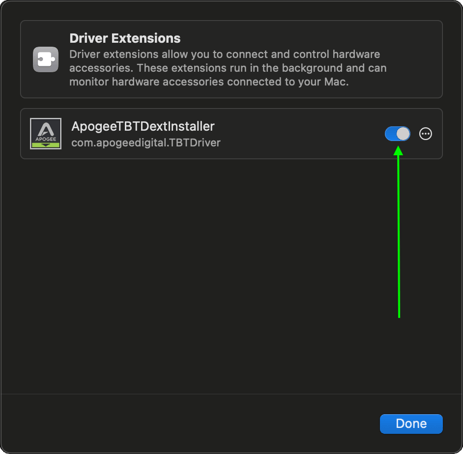This screenshot has width=463, height=454.
Task: Click the Driver Extensions puzzle-piece icon
Action: (46, 59)
